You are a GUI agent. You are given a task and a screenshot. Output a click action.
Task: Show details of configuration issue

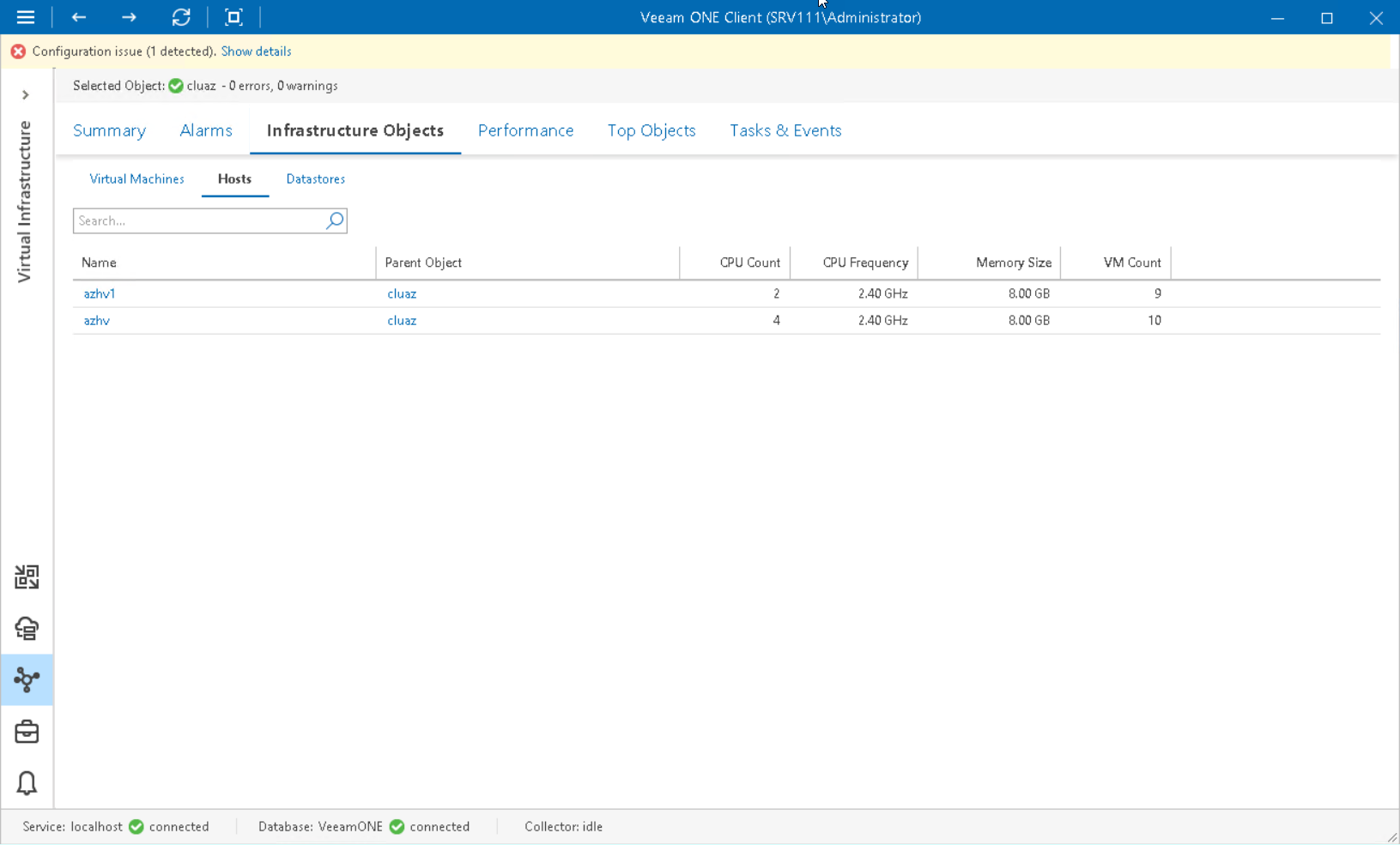pyautogui.click(x=256, y=51)
